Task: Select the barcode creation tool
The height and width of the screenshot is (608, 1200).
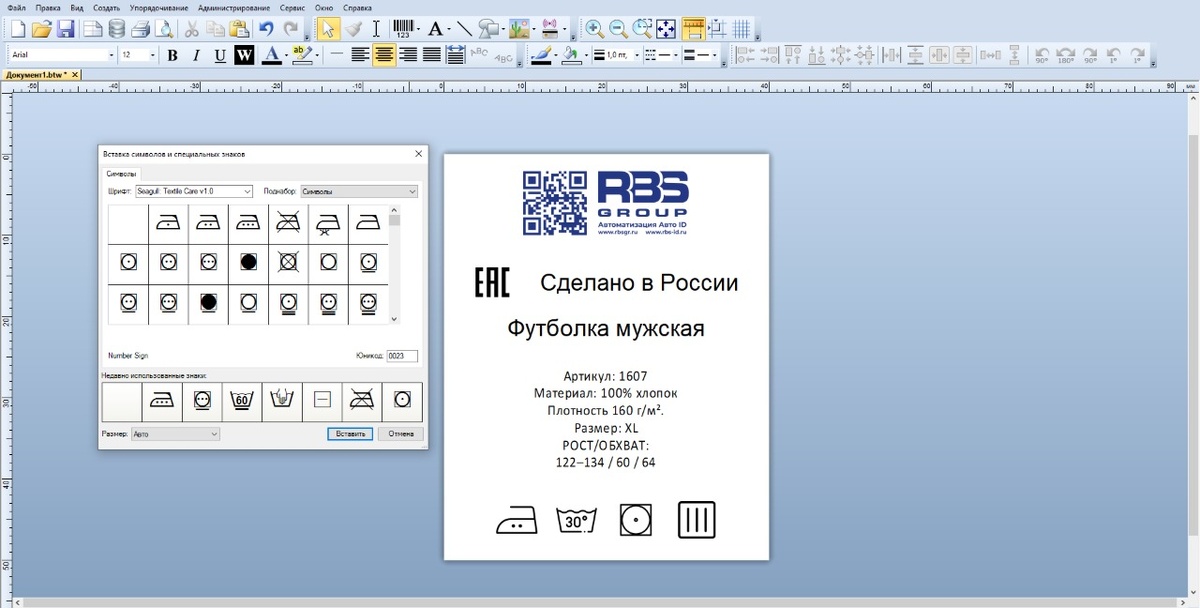Action: pos(402,29)
